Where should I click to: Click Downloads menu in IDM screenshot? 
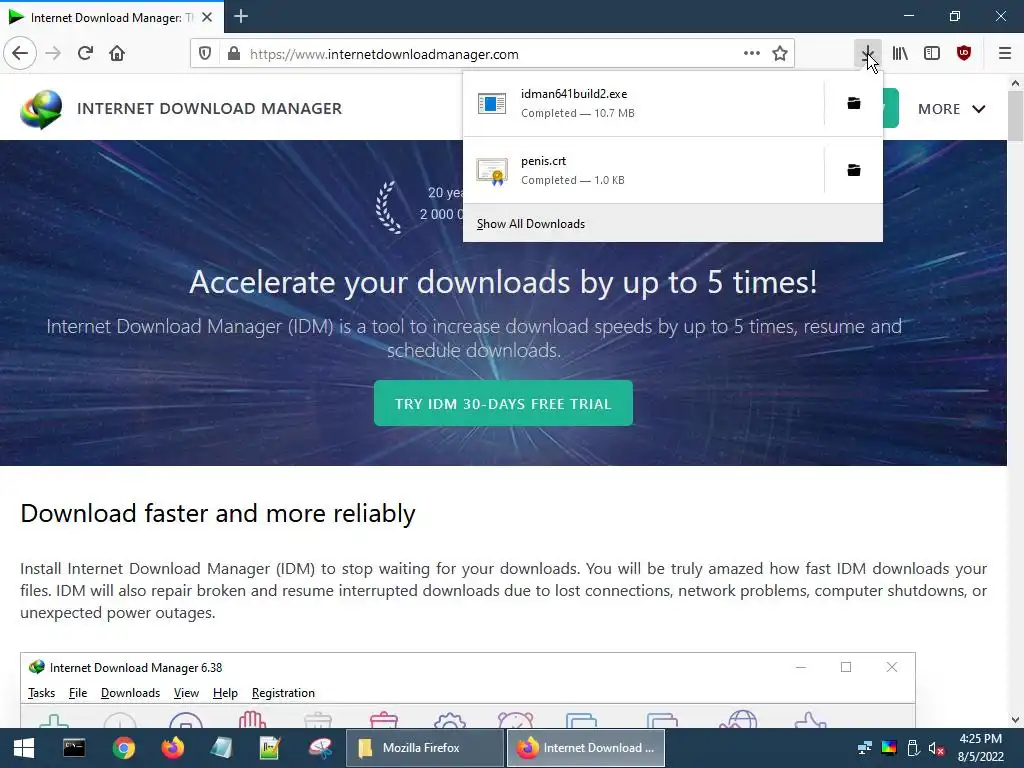(x=131, y=693)
